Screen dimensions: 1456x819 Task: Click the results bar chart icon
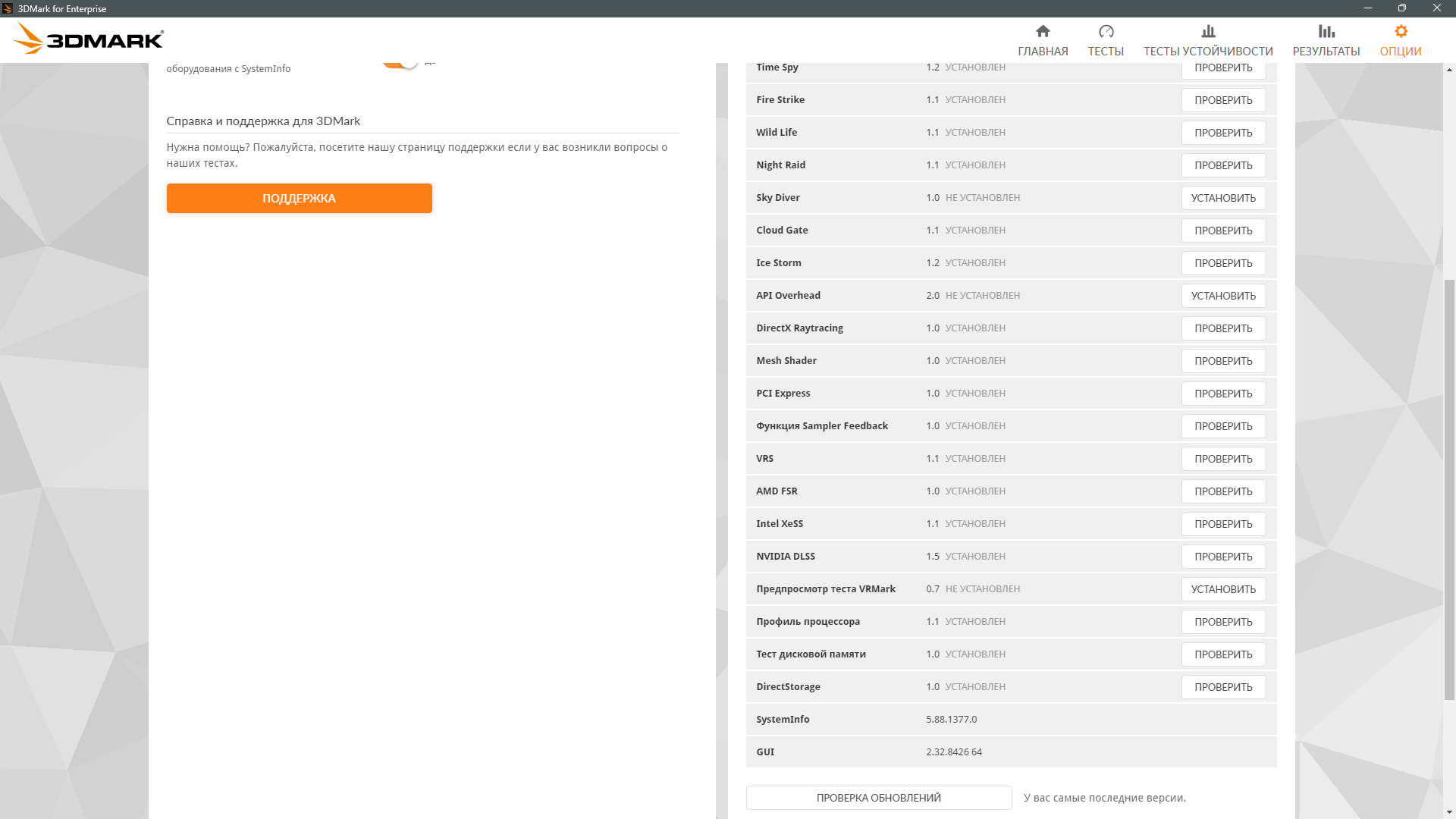pos(1326,31)
